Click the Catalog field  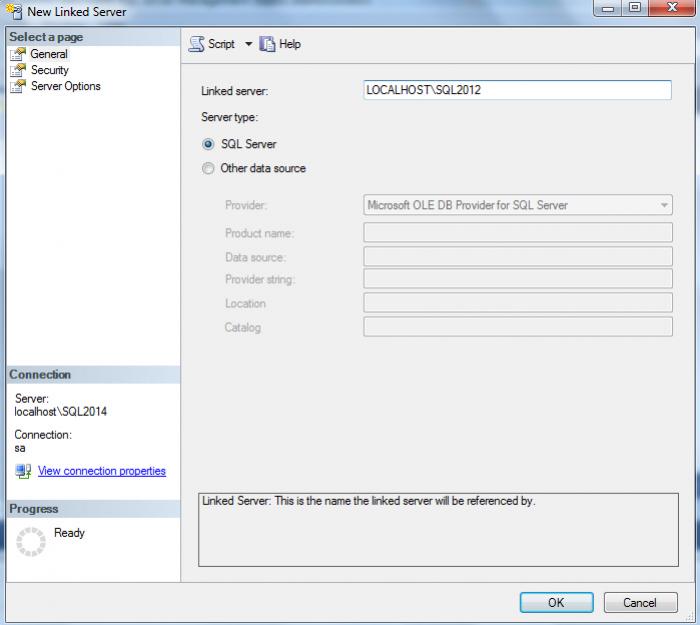(518, 327)
